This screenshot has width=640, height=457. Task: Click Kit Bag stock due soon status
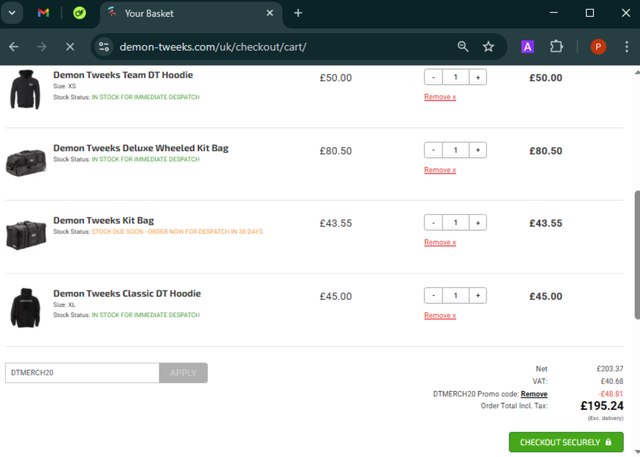click(177, 231)
